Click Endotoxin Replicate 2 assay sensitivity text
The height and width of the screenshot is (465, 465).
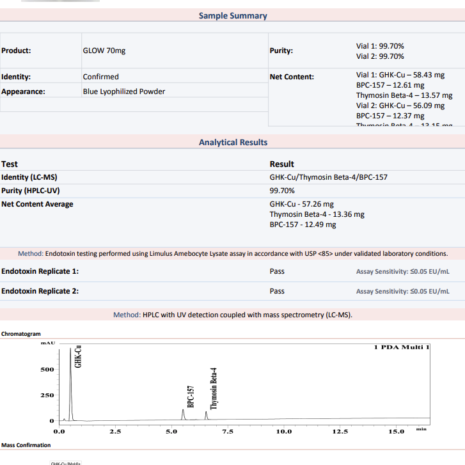[402, 291]
